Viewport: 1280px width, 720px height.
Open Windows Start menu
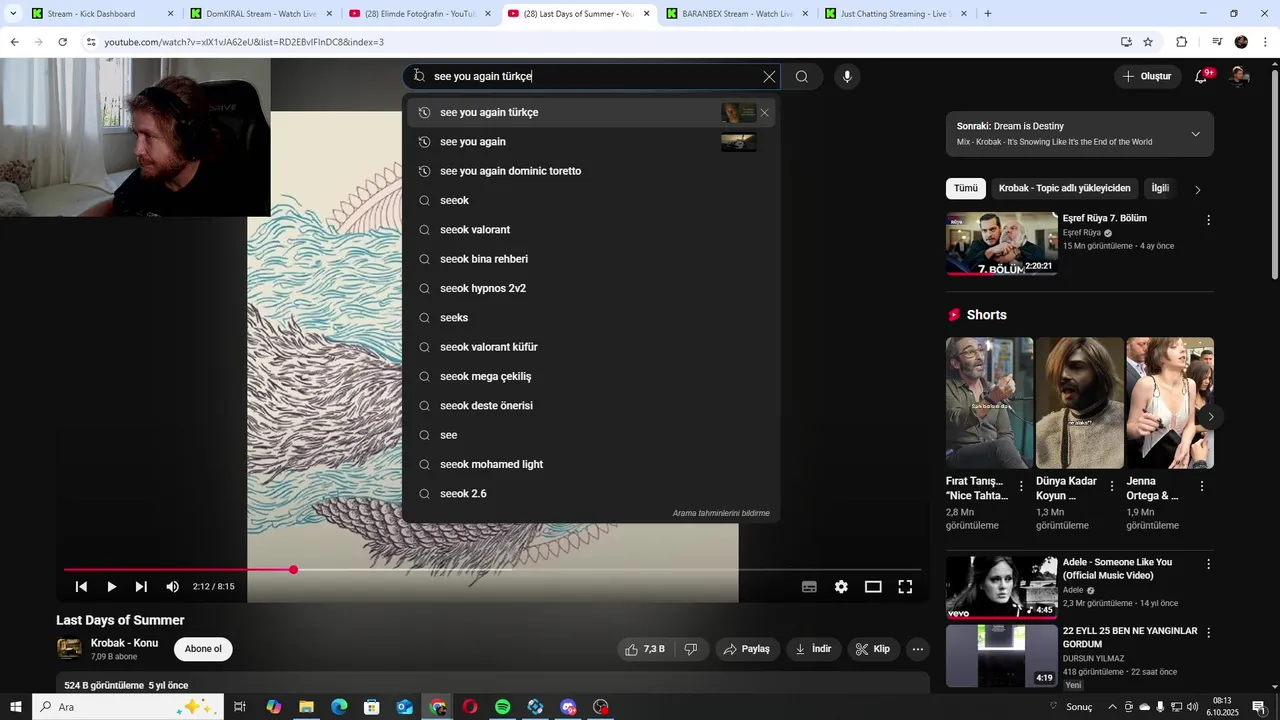pos(16,707)
